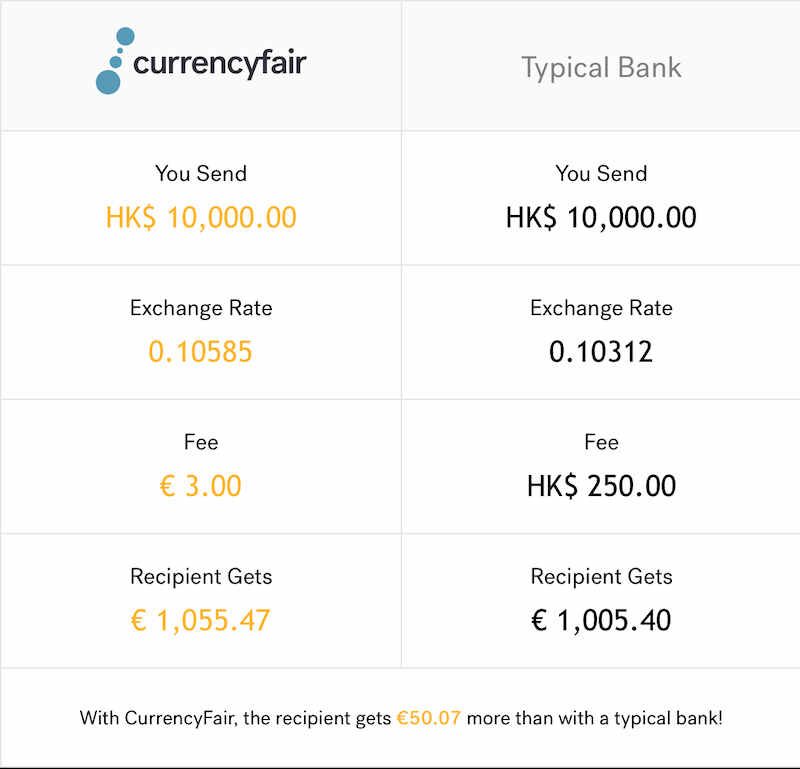This screenshot has width=800, height=769.
Task: Click the € 1,005.40 recipient amount
Action: [601, 621]
